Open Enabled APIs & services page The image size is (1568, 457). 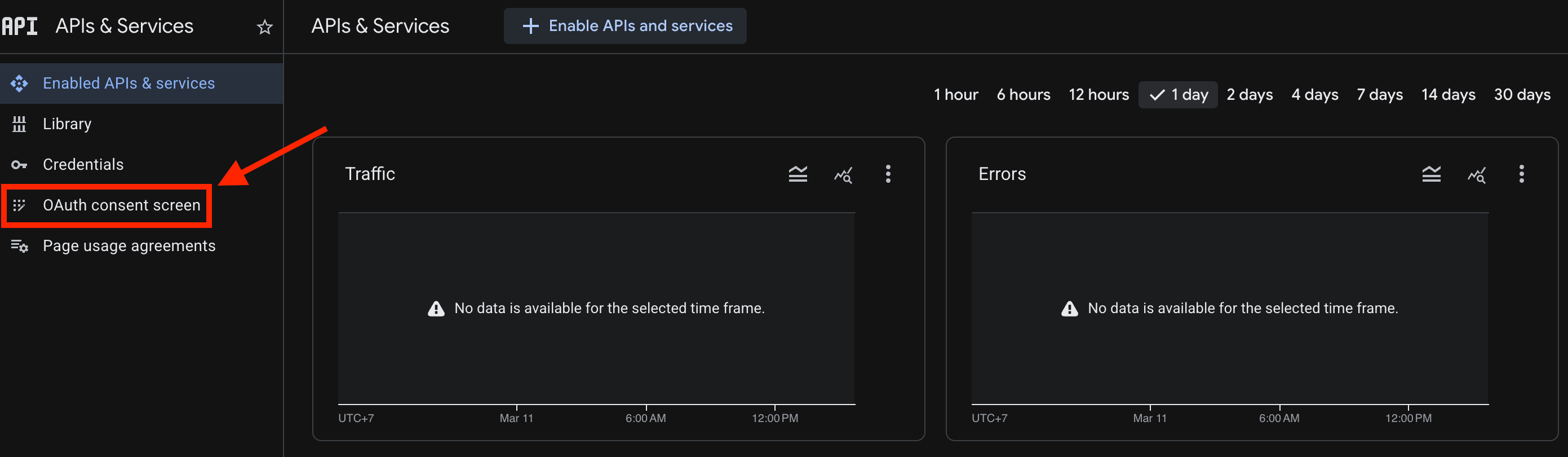[141, 84]
